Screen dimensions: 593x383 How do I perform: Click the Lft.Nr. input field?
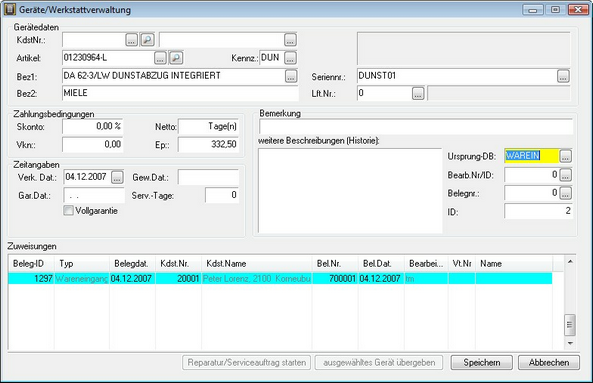384,93
